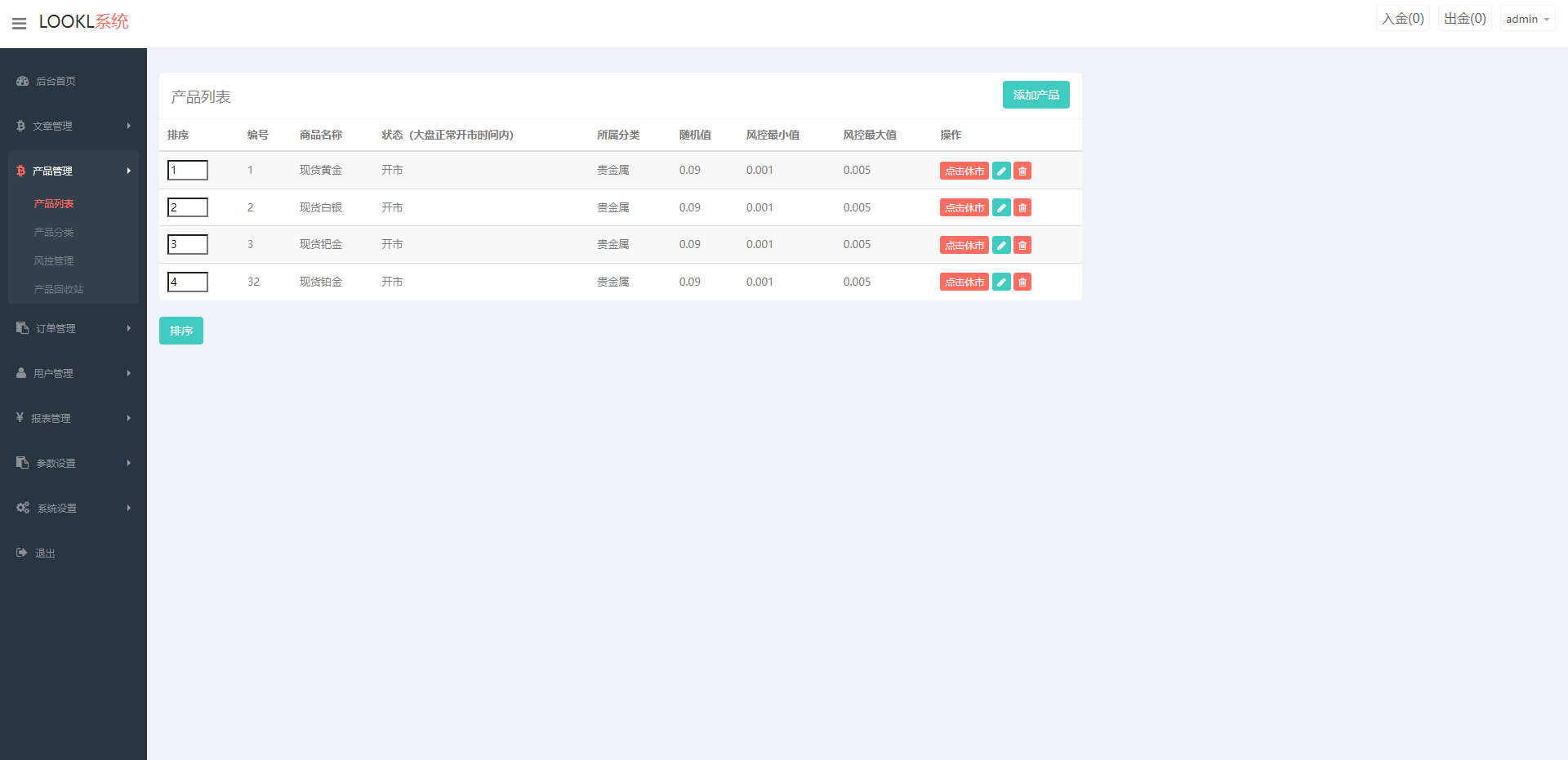Select 风控管理 submenu item

pyautogui.click(x=54, y=261)
